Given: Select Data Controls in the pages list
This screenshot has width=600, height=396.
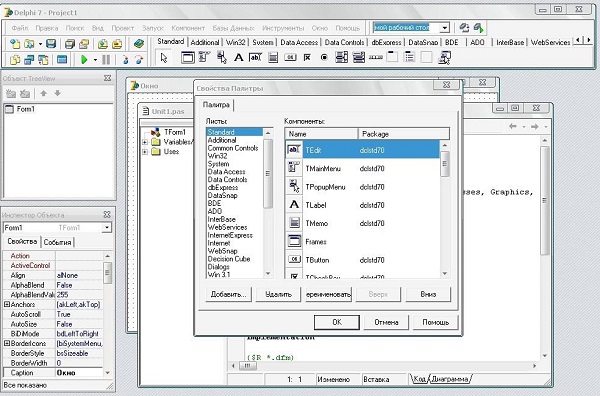Looking at the screenshot, I should pyautogui.click(x=227, y=179).
